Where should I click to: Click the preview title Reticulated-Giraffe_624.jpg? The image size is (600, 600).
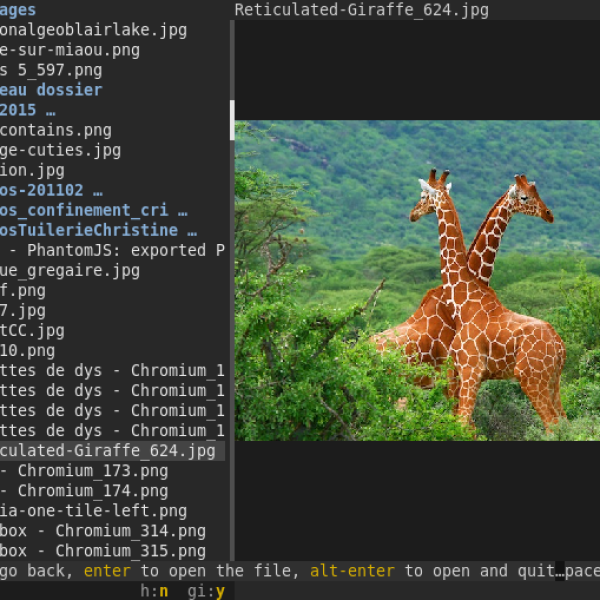pyautogui.click(x=361, y=10)
